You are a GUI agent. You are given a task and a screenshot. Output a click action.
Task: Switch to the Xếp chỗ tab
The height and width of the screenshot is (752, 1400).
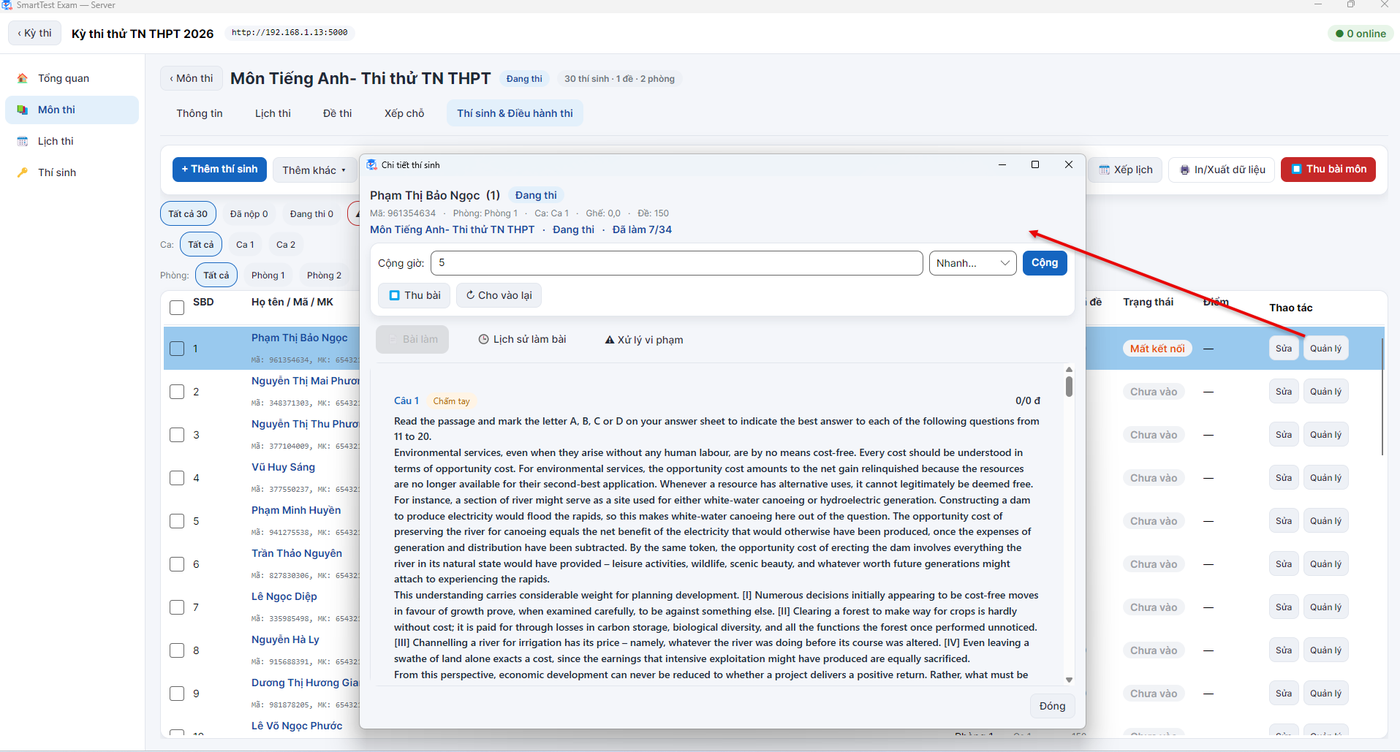[x=404, y=113]
